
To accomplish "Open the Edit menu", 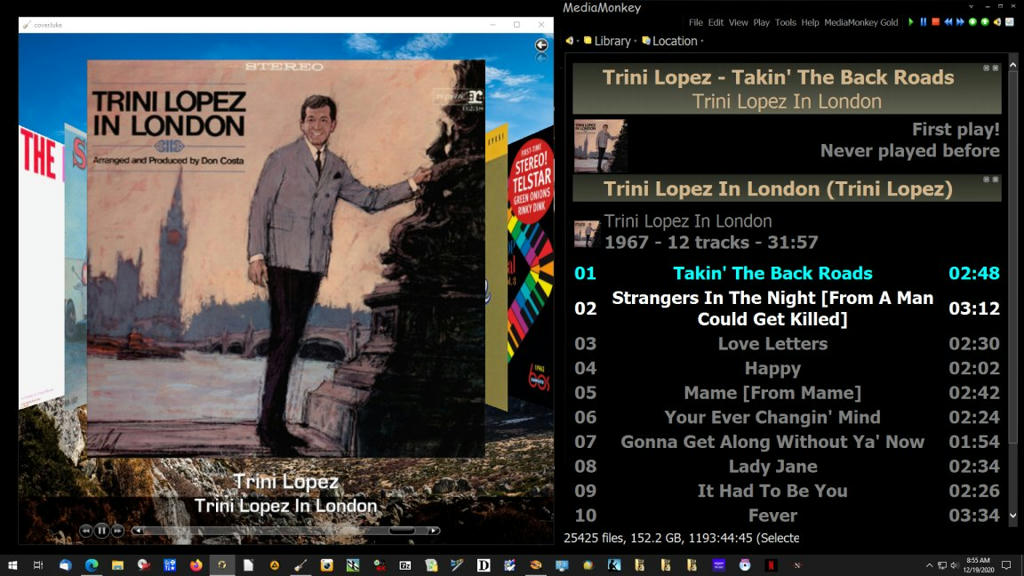I will 716,22.
